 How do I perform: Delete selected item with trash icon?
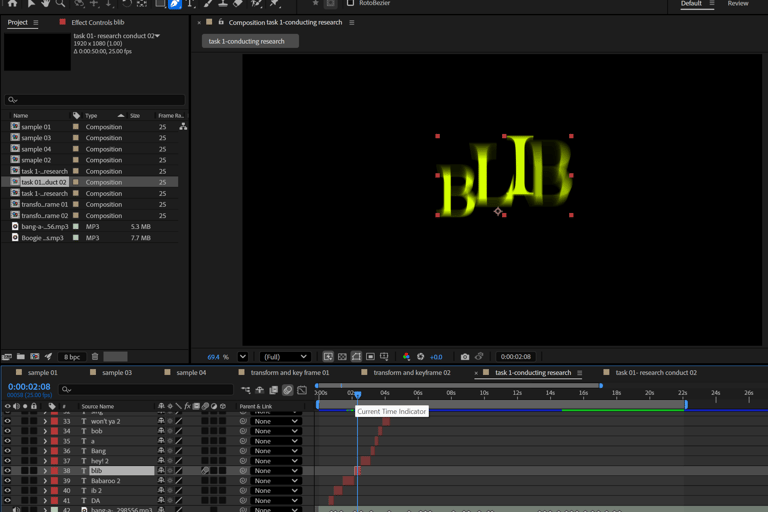click(x=95, y=357)
